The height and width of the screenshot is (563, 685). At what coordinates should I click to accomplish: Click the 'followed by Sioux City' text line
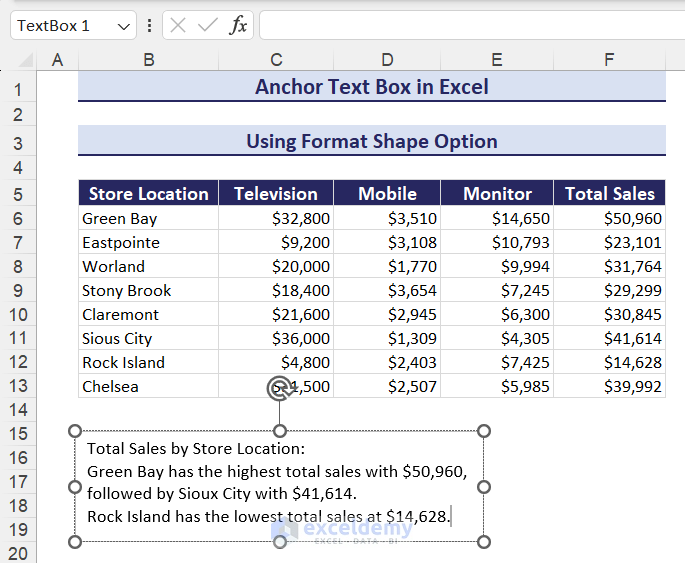222,494
